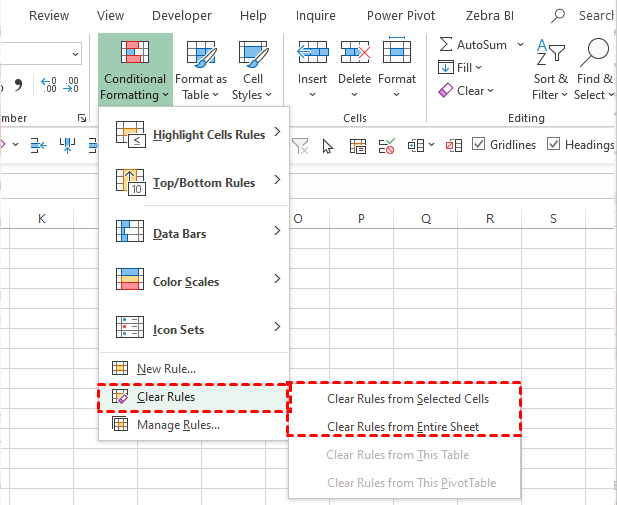This screenshot has height=505, width=617.
Task: Click the select objects pointer icon
Action: [327, 146]
